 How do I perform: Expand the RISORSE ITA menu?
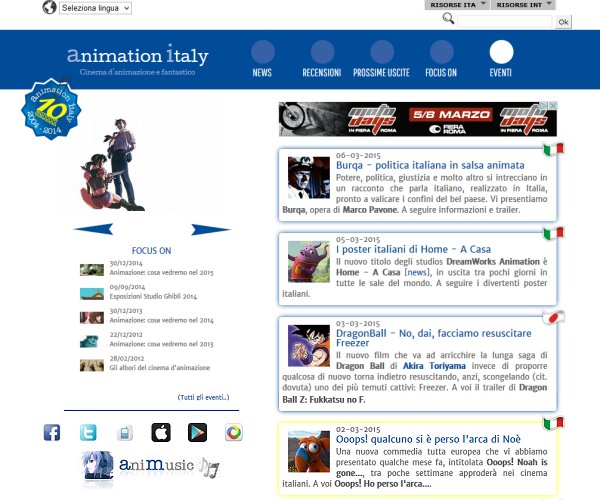pyautogui.click(x=457, y=5)
